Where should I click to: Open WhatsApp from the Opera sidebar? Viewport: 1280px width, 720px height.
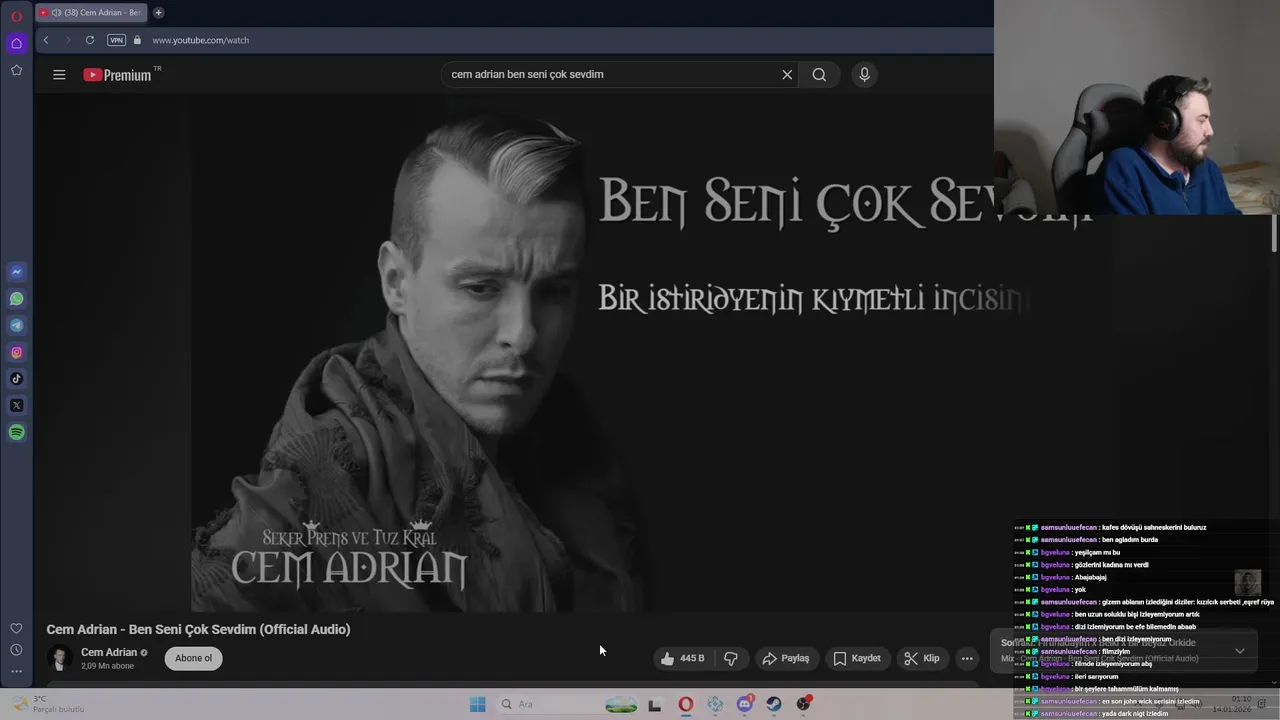click(16, 299)
